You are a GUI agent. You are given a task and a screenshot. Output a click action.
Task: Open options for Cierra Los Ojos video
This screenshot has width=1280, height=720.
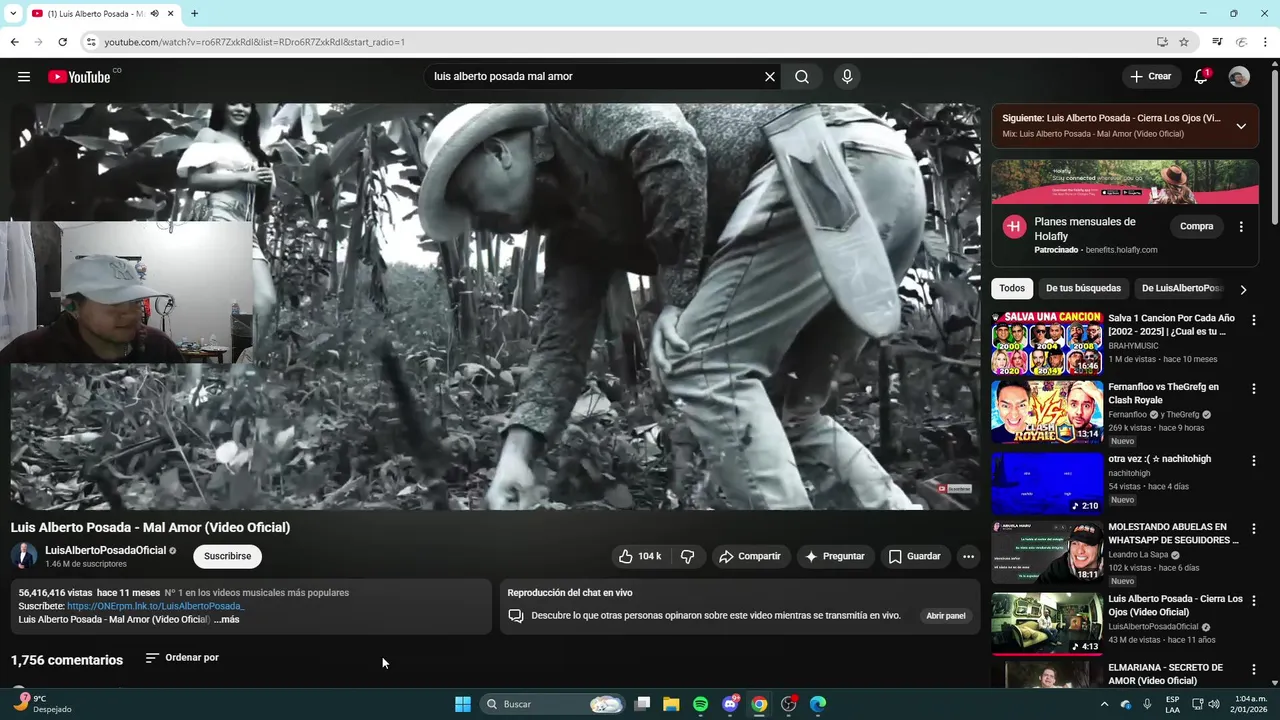[x=1253, y=600]
